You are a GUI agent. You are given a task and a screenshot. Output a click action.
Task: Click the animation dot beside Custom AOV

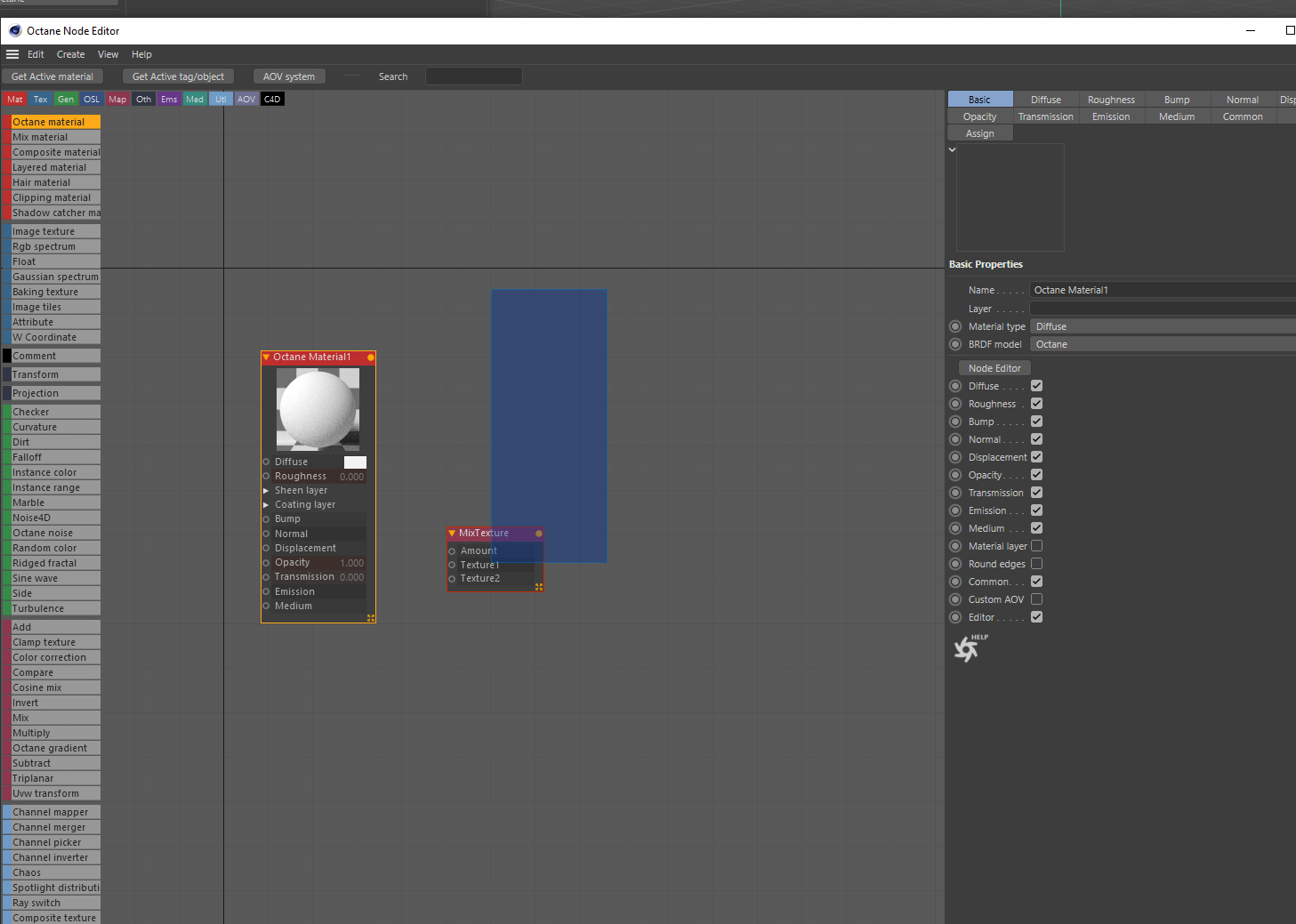(x=955, y=599)
